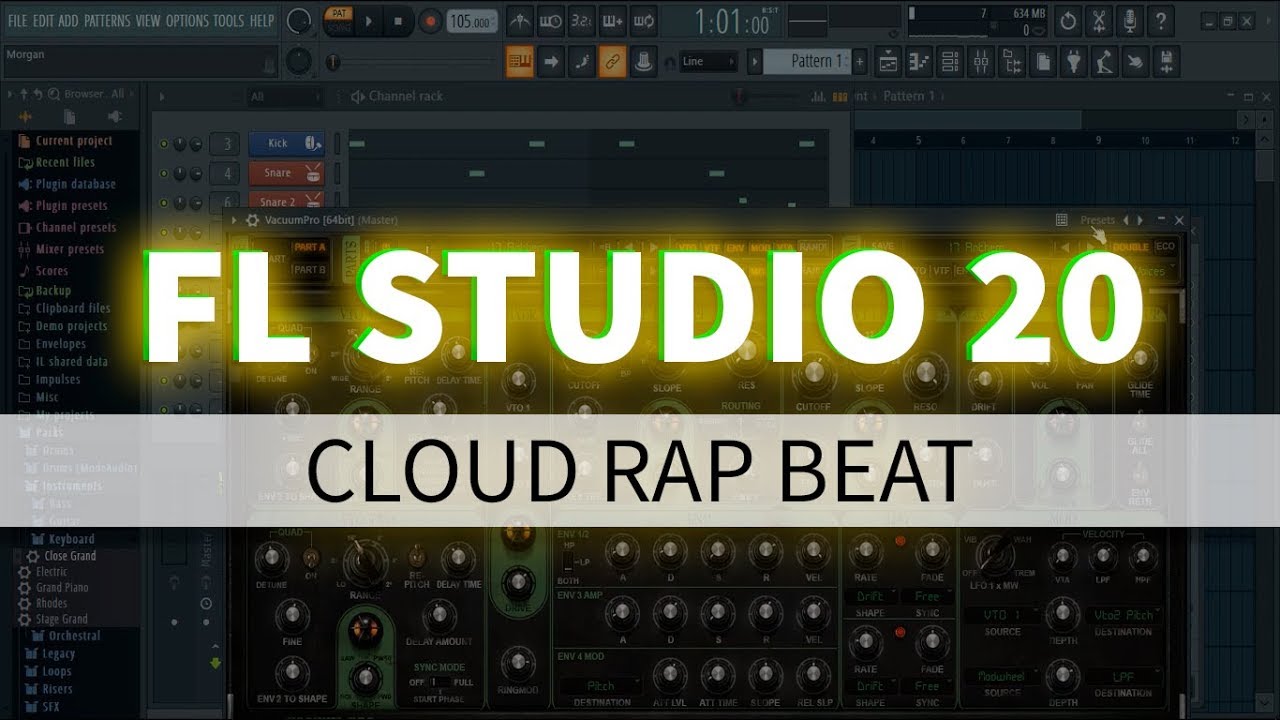Toggle the step editing icon
The image size is (1280, 720).
(581, 61)
